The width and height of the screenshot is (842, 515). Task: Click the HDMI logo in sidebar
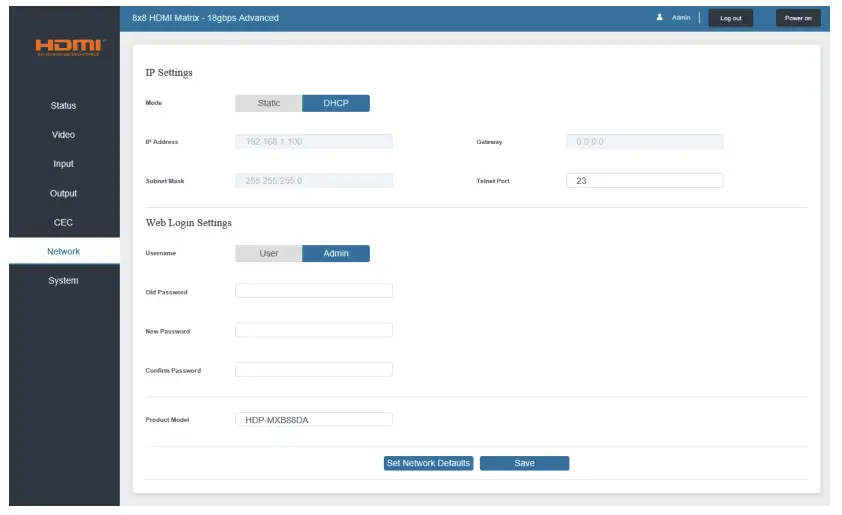tap(70, 47)
